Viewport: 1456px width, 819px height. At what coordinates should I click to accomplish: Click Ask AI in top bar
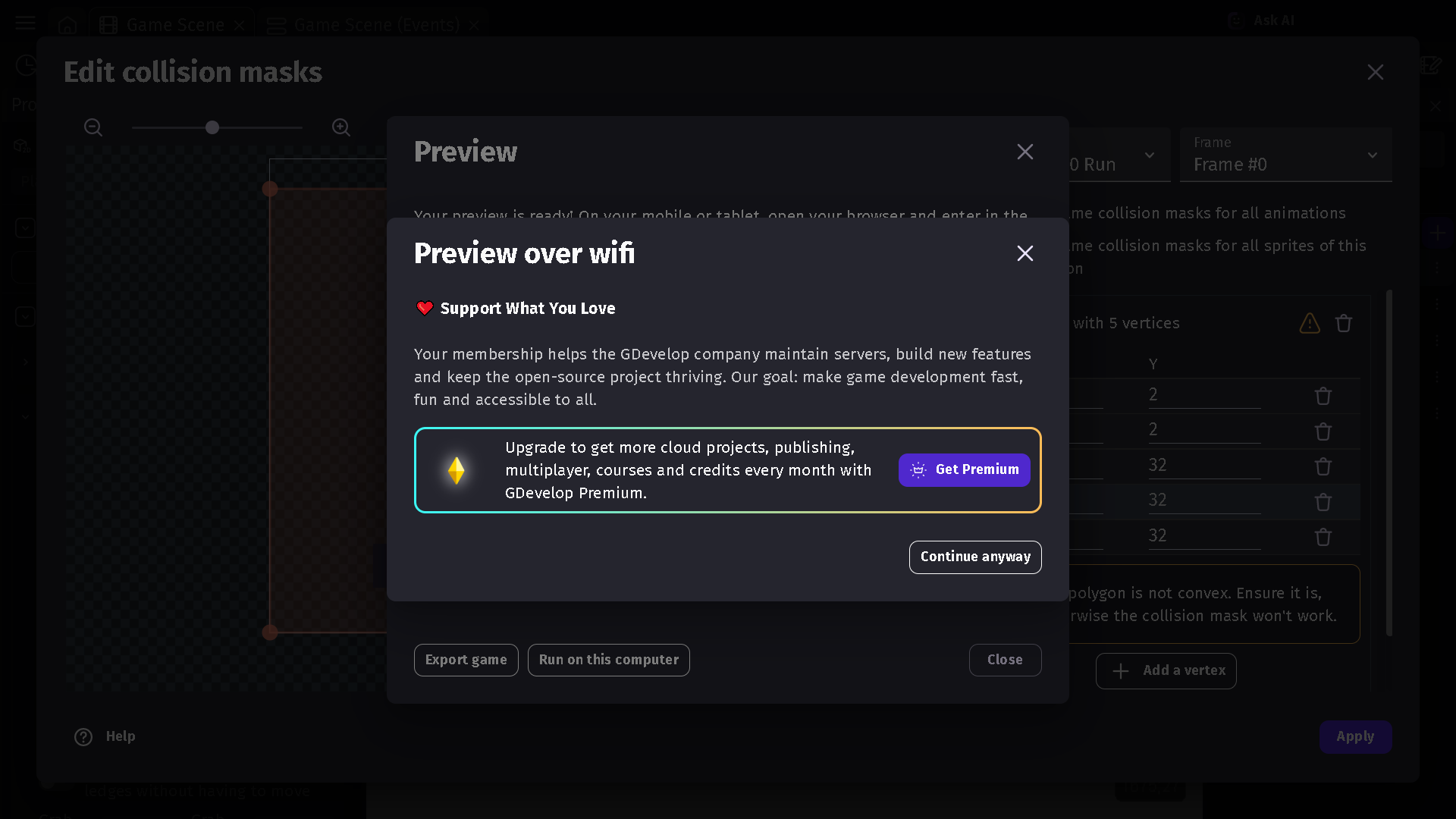(1261, 20)
